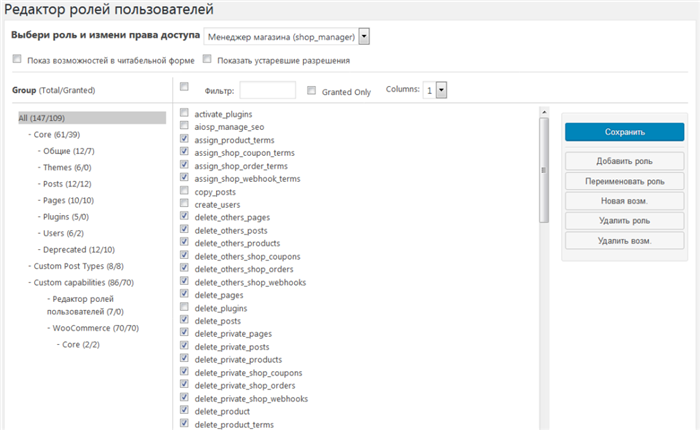Select the Themes (6/0) group
The height and width of the screenshot is (430, 700).
(x=64, y=167)
